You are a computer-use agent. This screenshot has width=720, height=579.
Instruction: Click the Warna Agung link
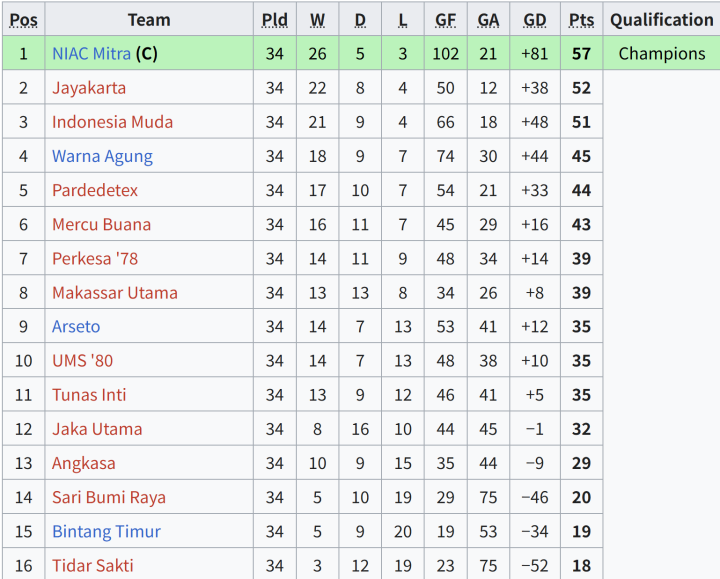102,157
